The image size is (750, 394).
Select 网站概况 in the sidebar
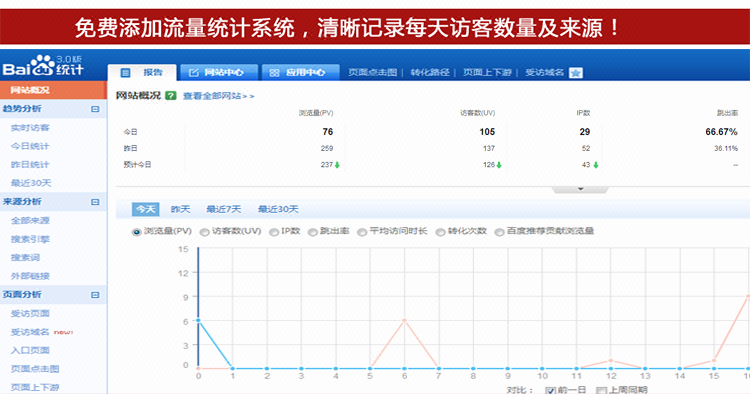[53, 90]
